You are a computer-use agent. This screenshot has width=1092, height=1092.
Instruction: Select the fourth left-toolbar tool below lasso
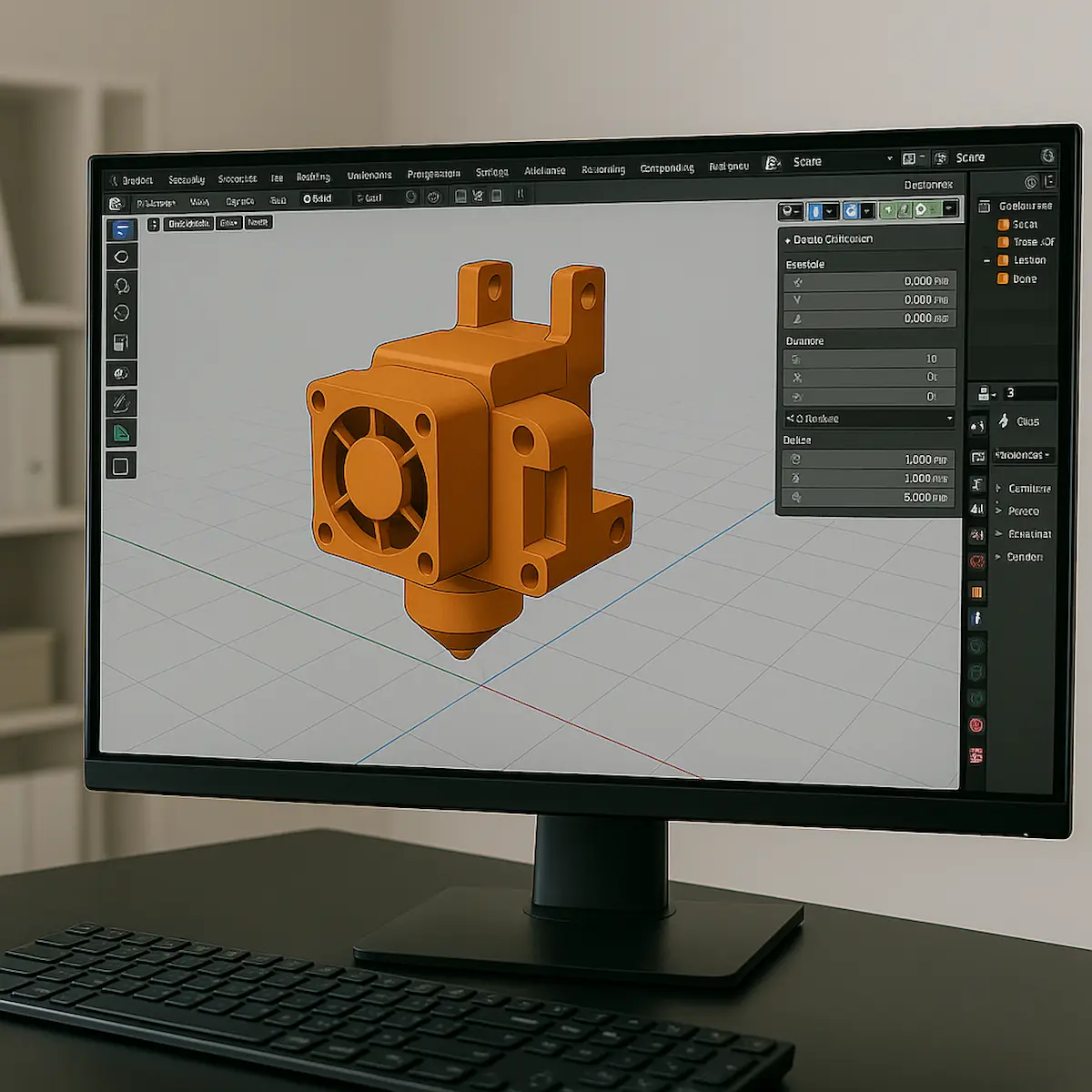point(121,313)
